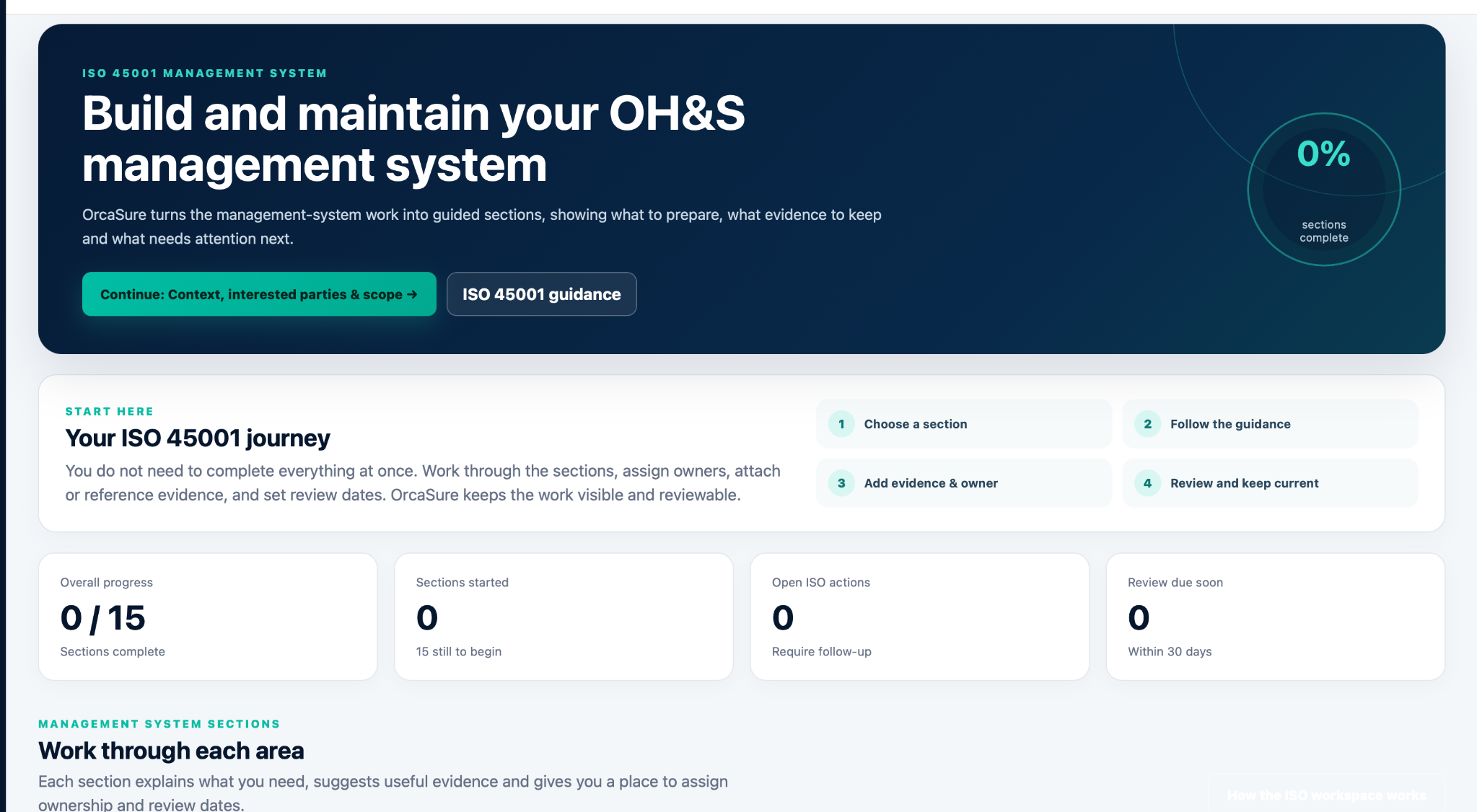Click the number 3 step badge
1477x812 pixels.
(x=841, y=483)
